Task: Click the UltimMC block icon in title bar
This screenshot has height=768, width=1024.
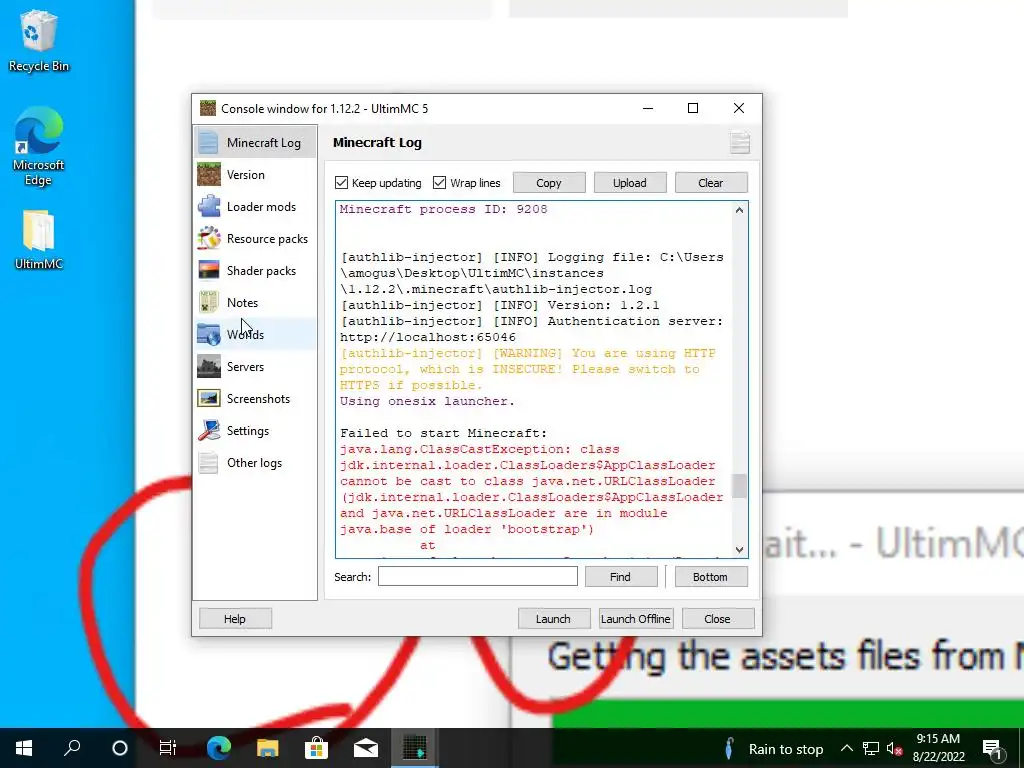Action: click(x=208, y=108)
